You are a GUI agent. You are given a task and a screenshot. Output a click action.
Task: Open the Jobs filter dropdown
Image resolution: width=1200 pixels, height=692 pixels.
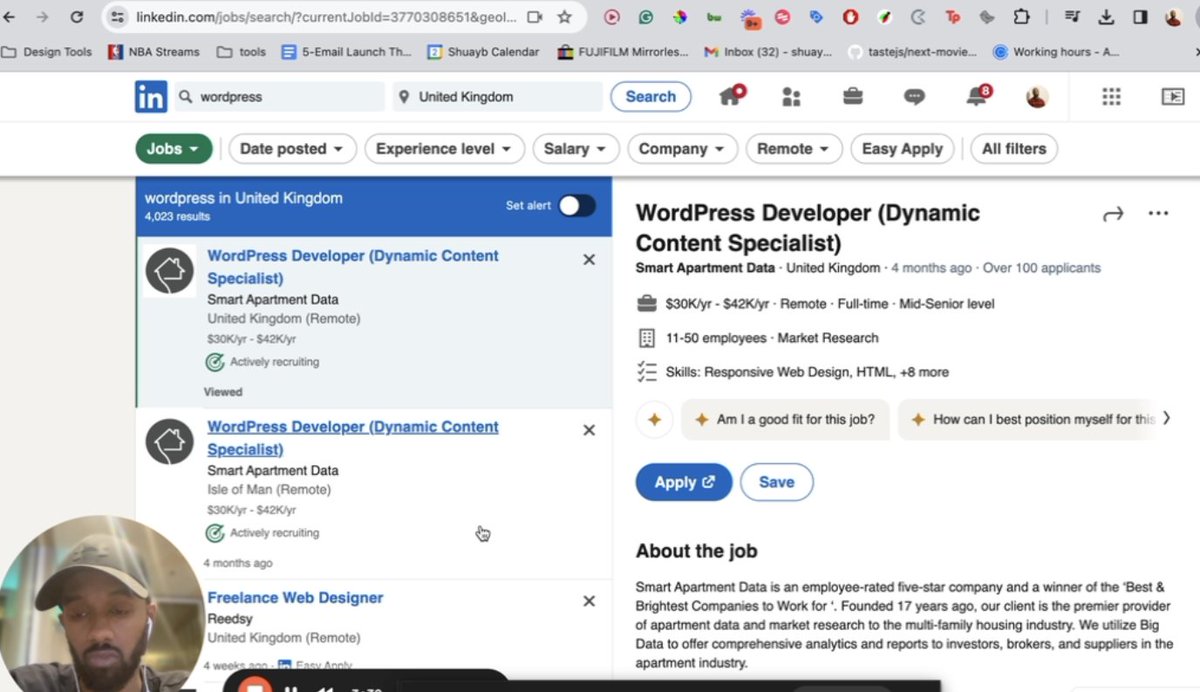pos(174,149)
